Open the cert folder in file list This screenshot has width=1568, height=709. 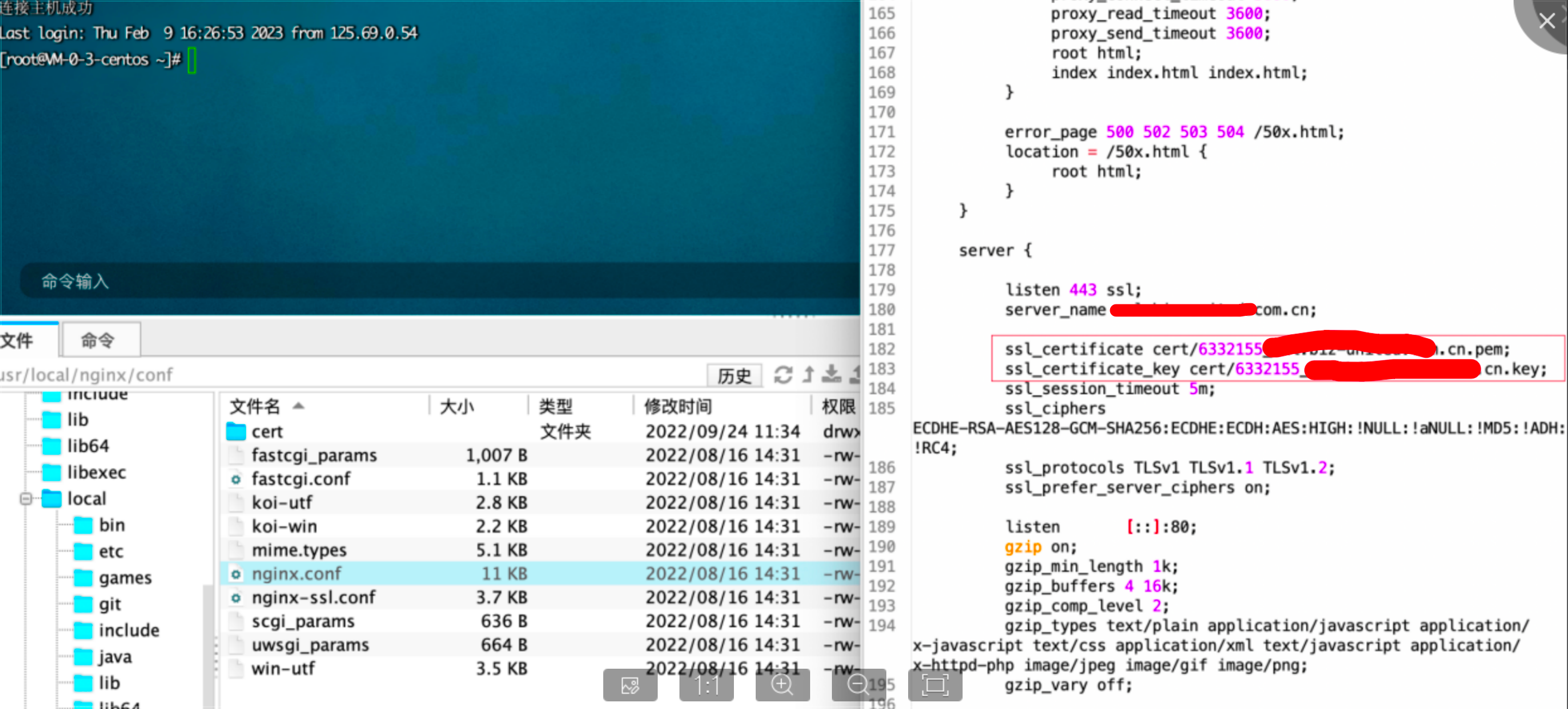(x=267, y=431)
